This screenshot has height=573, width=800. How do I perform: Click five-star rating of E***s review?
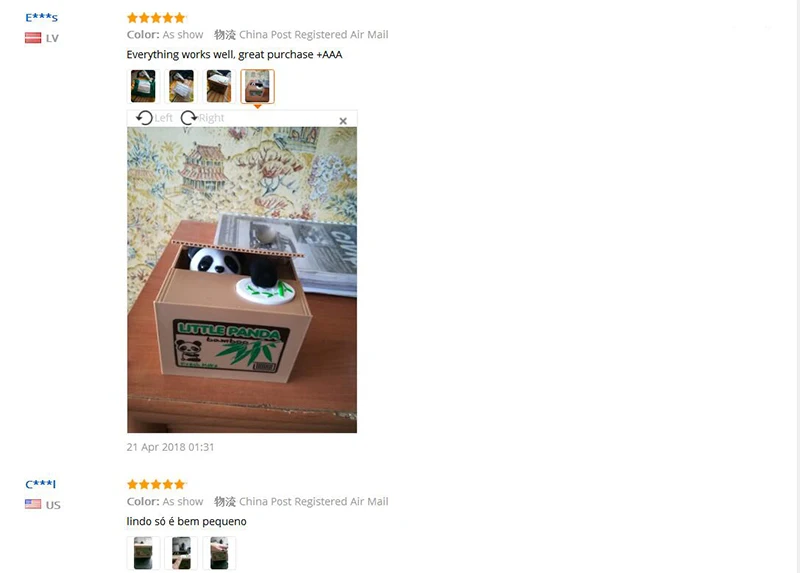click(x=156, y=18)
